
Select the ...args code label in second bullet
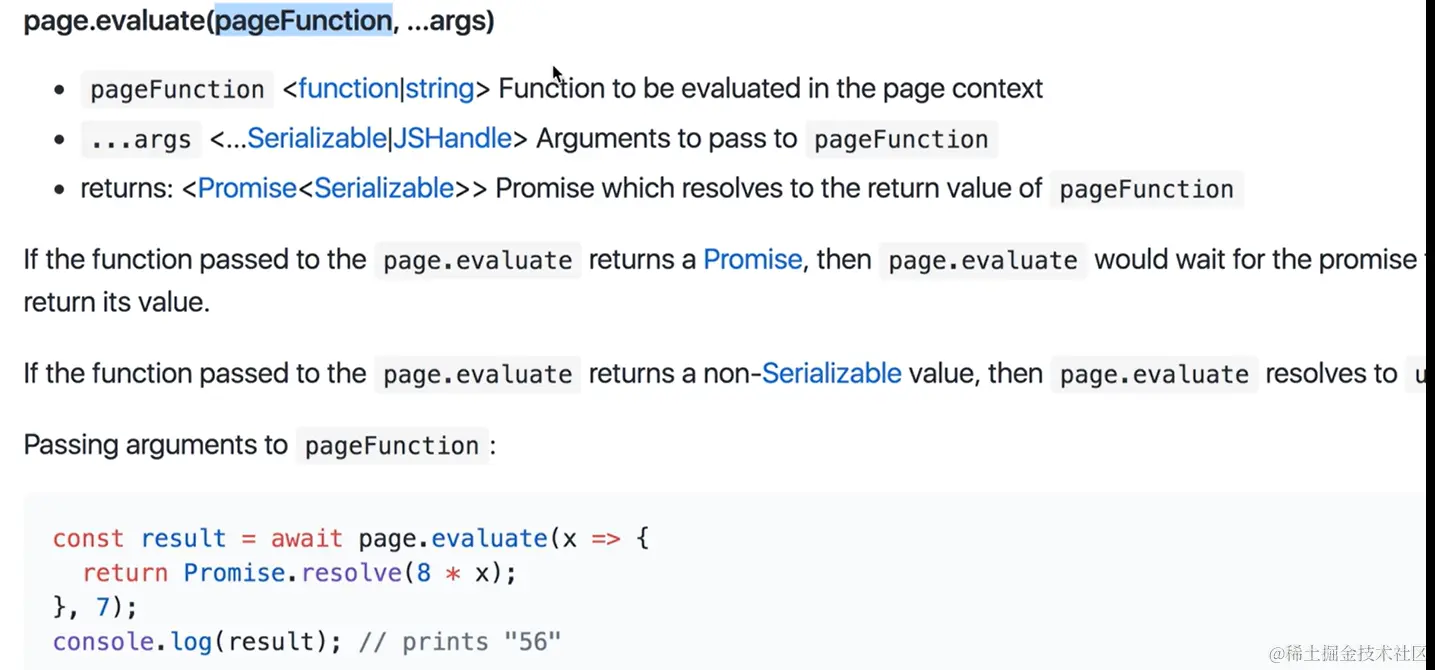point(141,140)
